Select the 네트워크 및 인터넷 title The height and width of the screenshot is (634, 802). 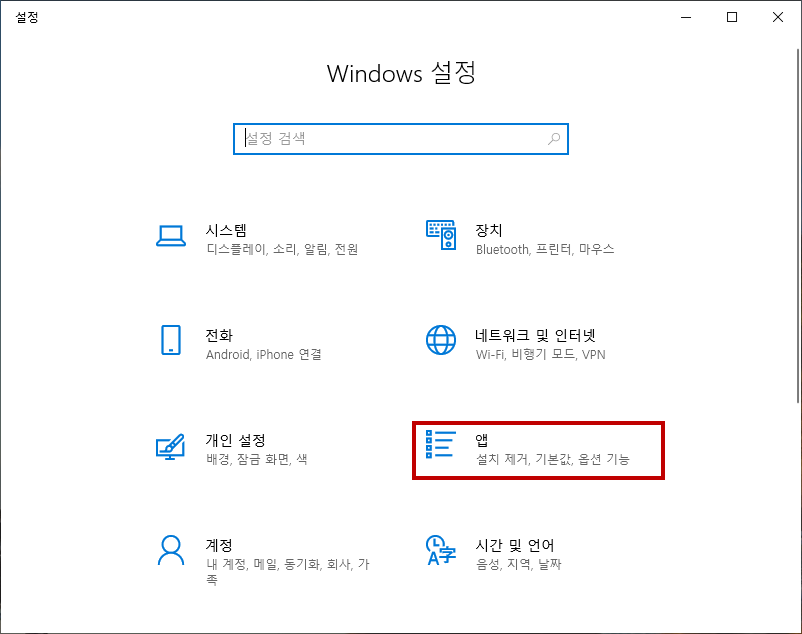pyautogui.click(x=536, y=335)
